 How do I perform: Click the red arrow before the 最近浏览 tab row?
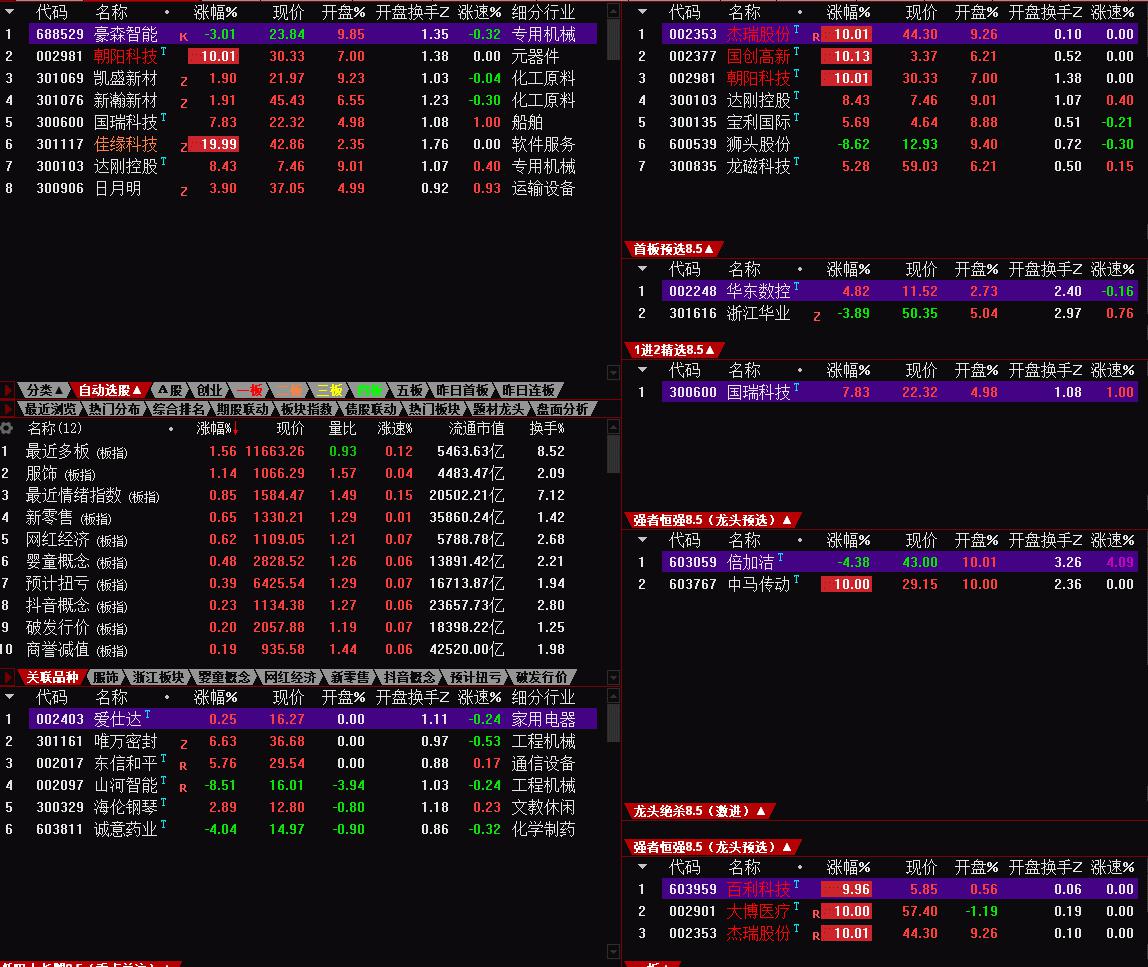(x=8, y=409)
